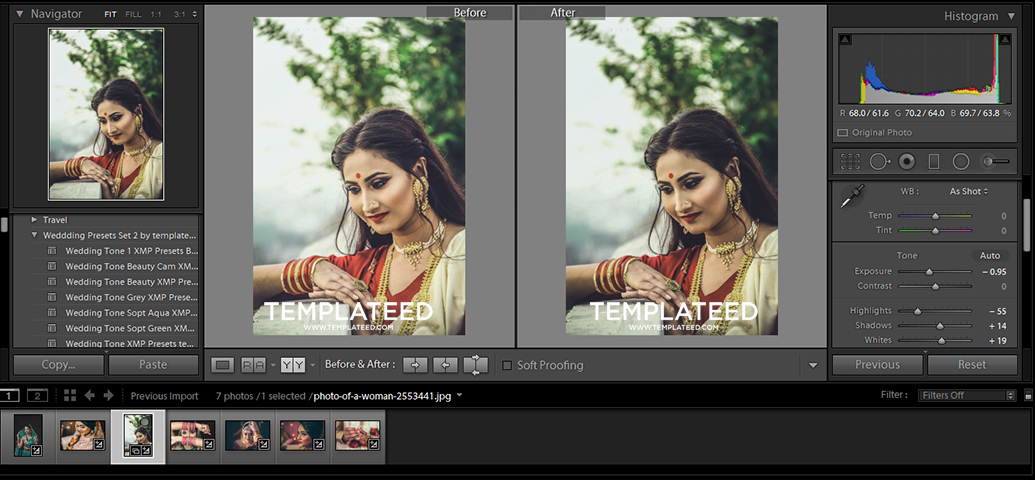Set Navigator zoom to FIT
1035x480 pixels.
point(112,14)
